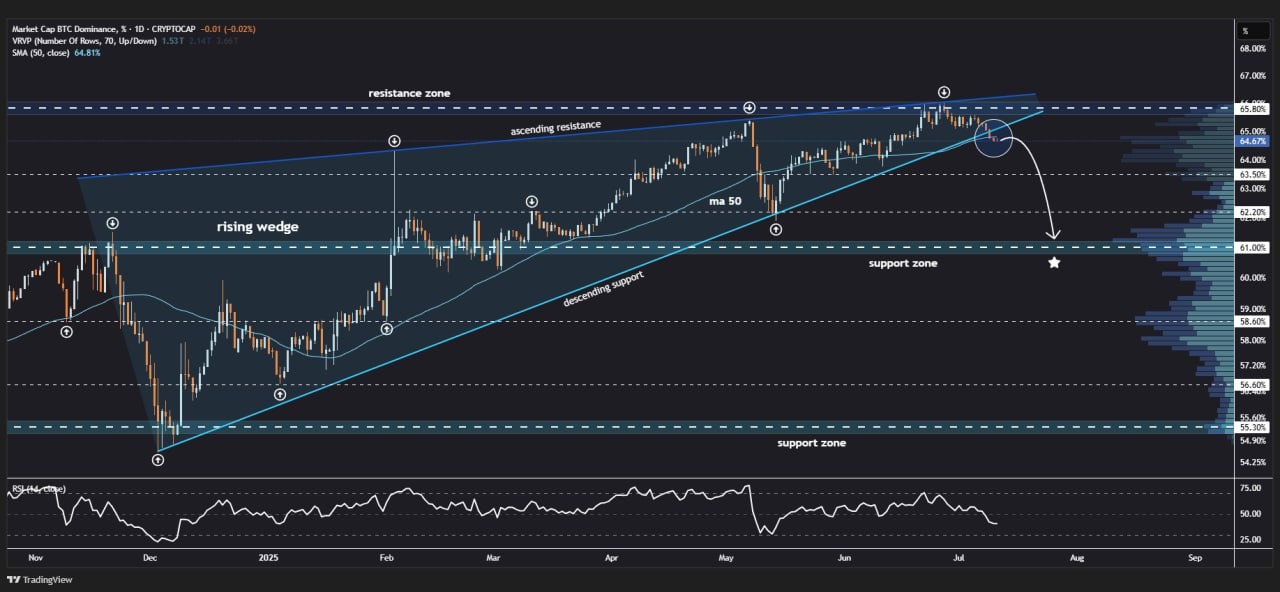The height and width of the screenshot is (592, 1280).
Task: Click the down-arrow marker above the February spike
Action: click(x=395, y=141)
